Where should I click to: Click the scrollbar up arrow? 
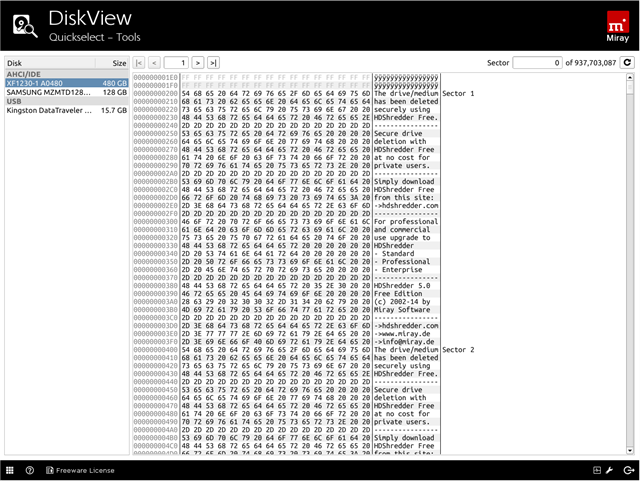click(630, 77)
